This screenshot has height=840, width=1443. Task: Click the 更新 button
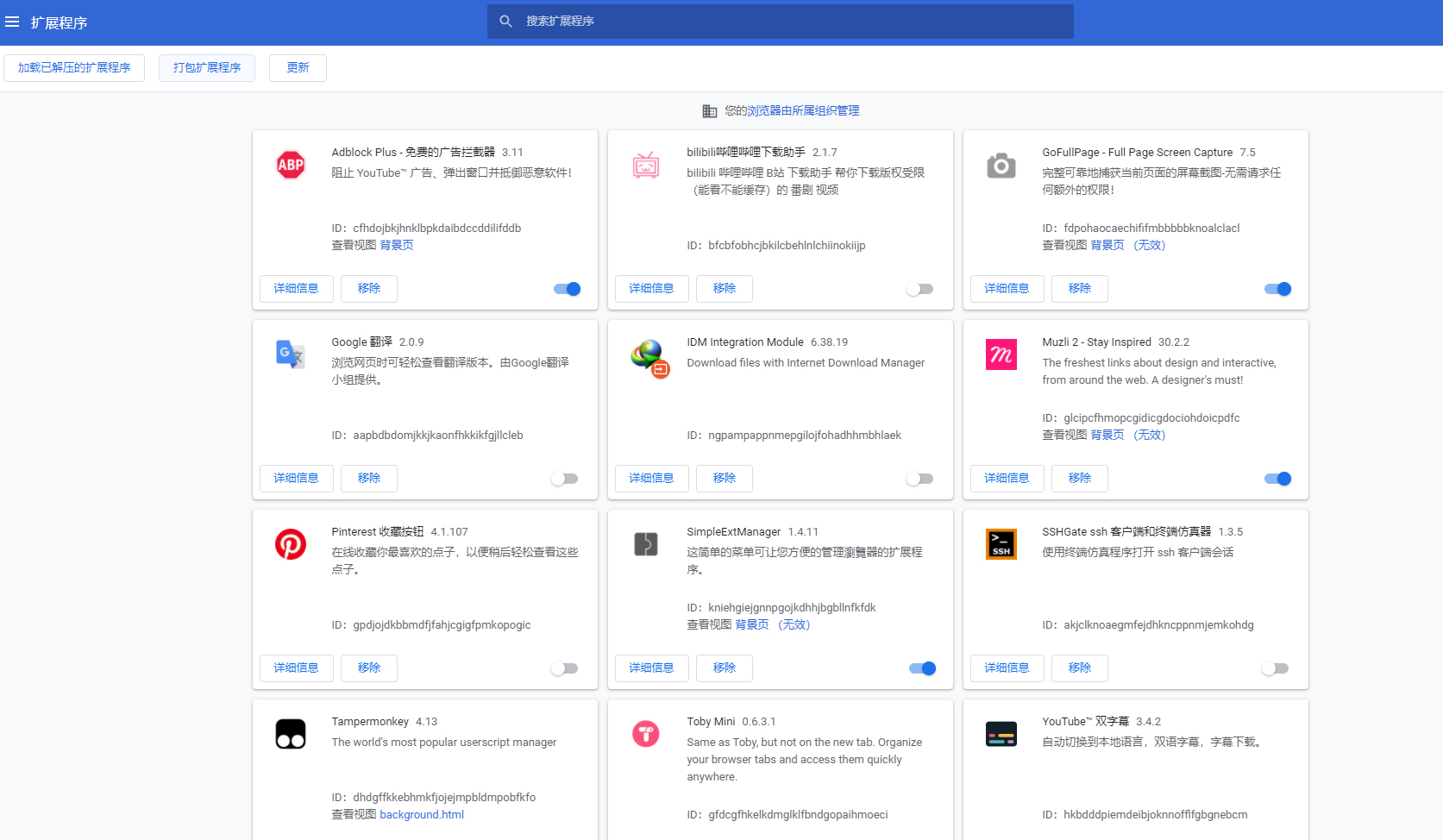298,68
